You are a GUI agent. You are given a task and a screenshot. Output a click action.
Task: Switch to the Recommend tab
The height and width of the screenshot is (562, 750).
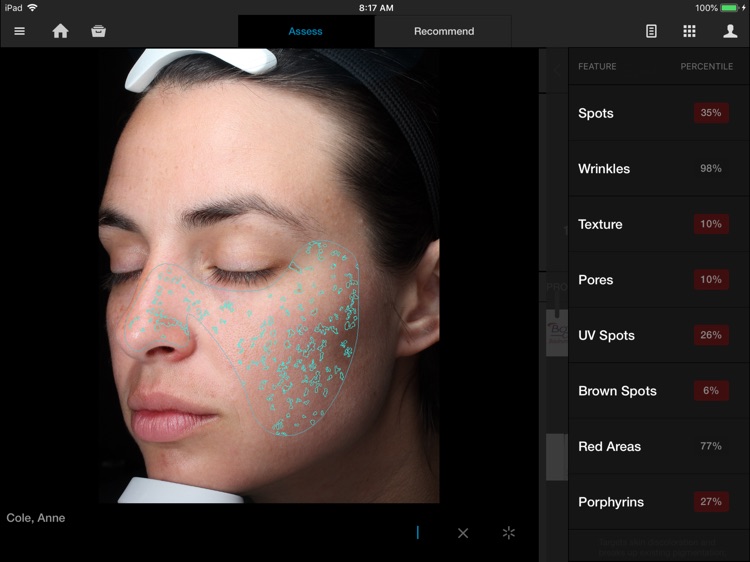point(444,31)
